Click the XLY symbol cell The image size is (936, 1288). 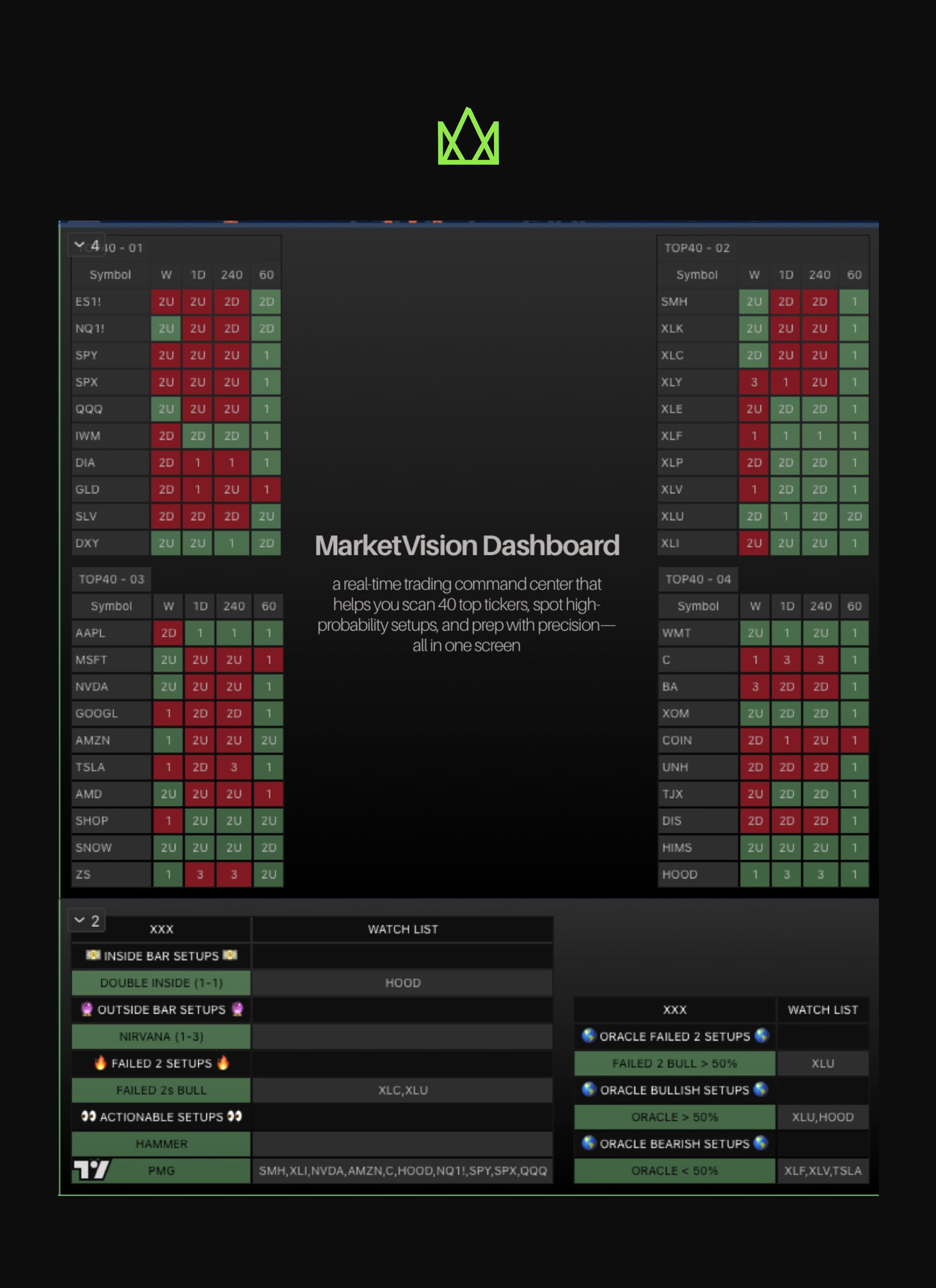click(x=697, y=382)
